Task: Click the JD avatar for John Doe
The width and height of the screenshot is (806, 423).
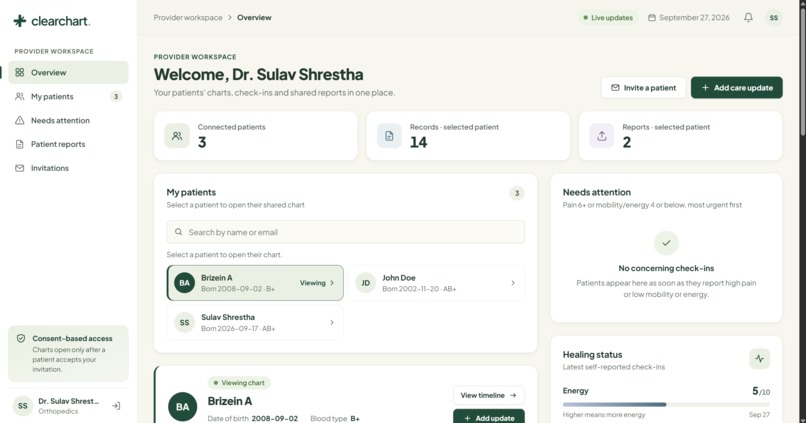Action: 365,283
